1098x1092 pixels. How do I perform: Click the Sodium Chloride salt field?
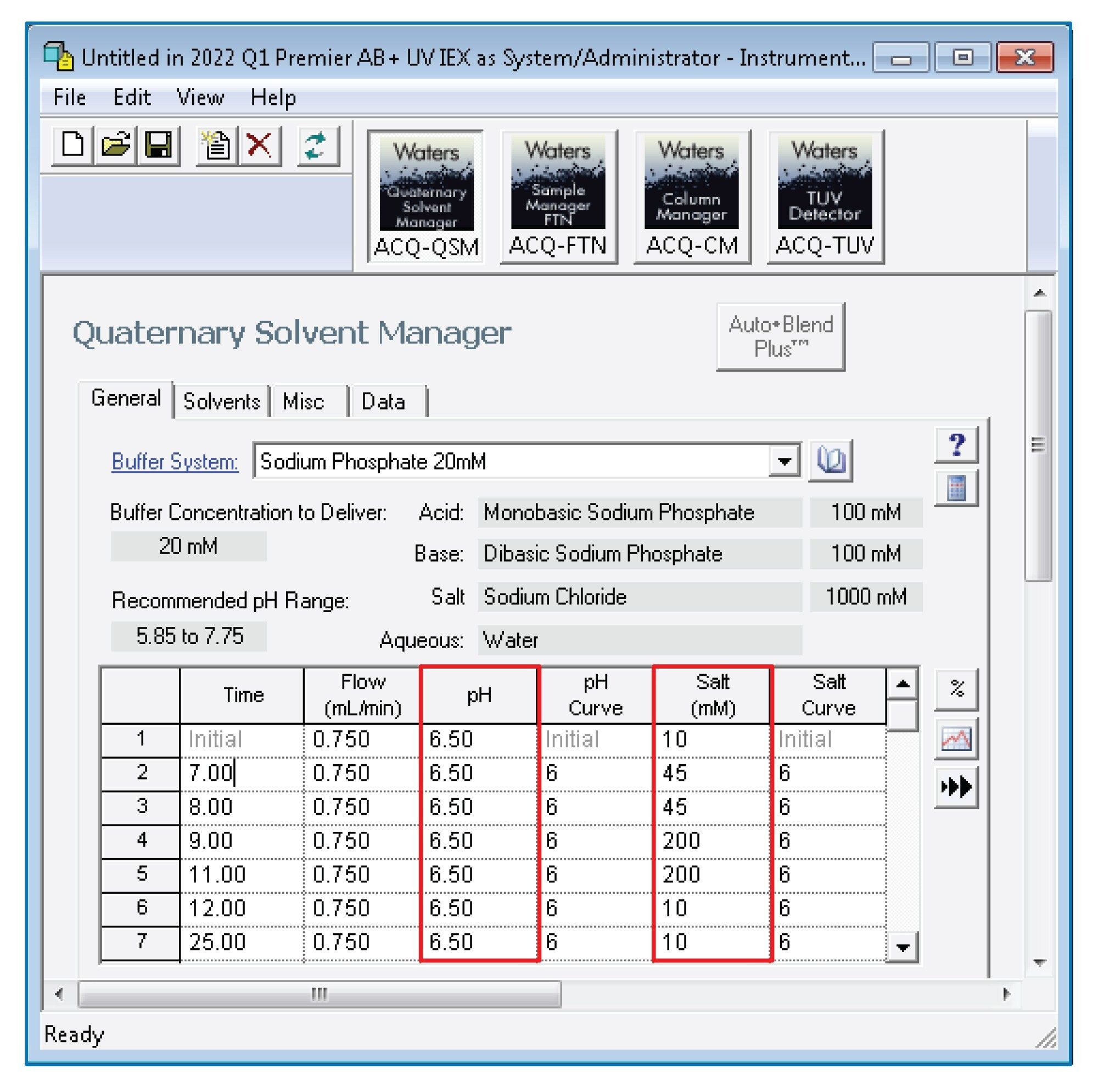tap(640, 597)
